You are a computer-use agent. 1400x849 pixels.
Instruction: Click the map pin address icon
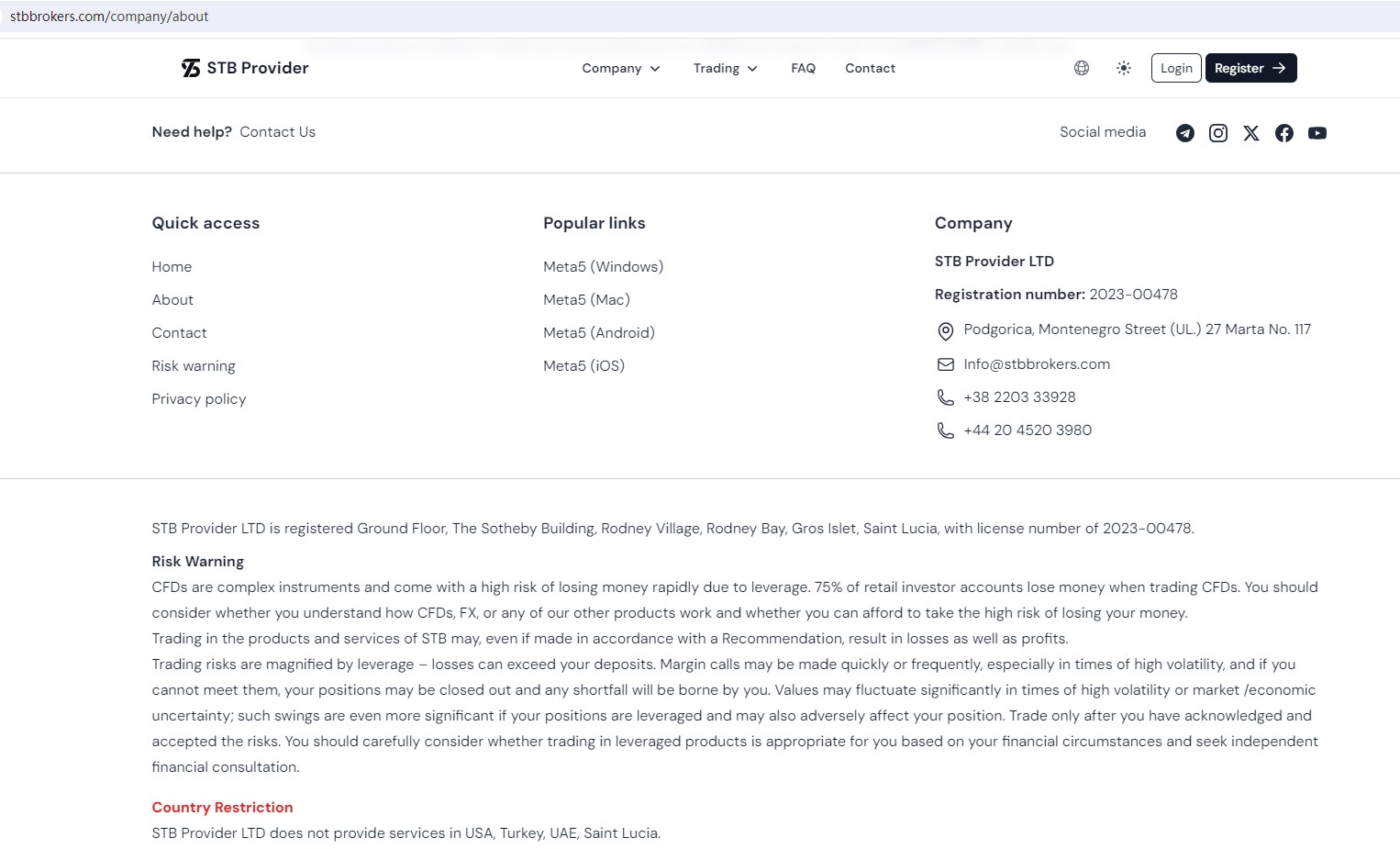coord(946,330)
